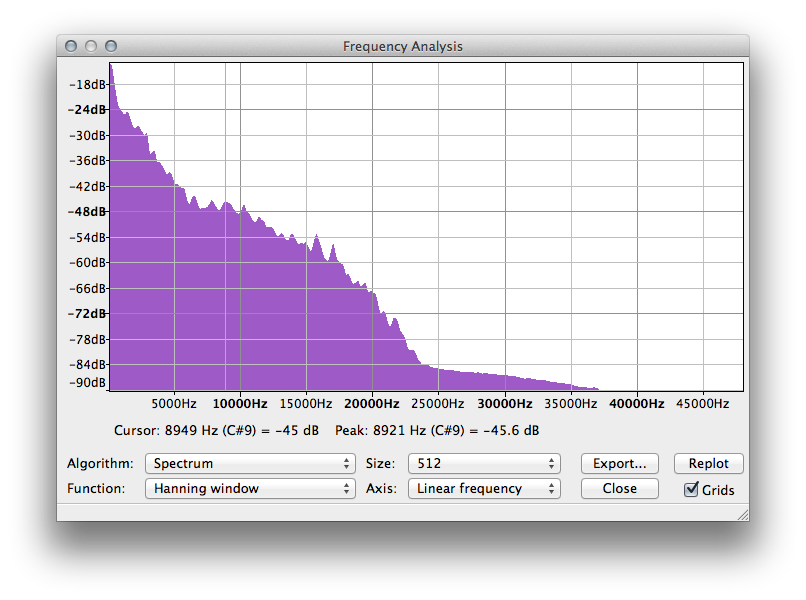Click the Peak readout text
Image resolution: width=806 pixels, height=600 pixels.
point(437,430)
